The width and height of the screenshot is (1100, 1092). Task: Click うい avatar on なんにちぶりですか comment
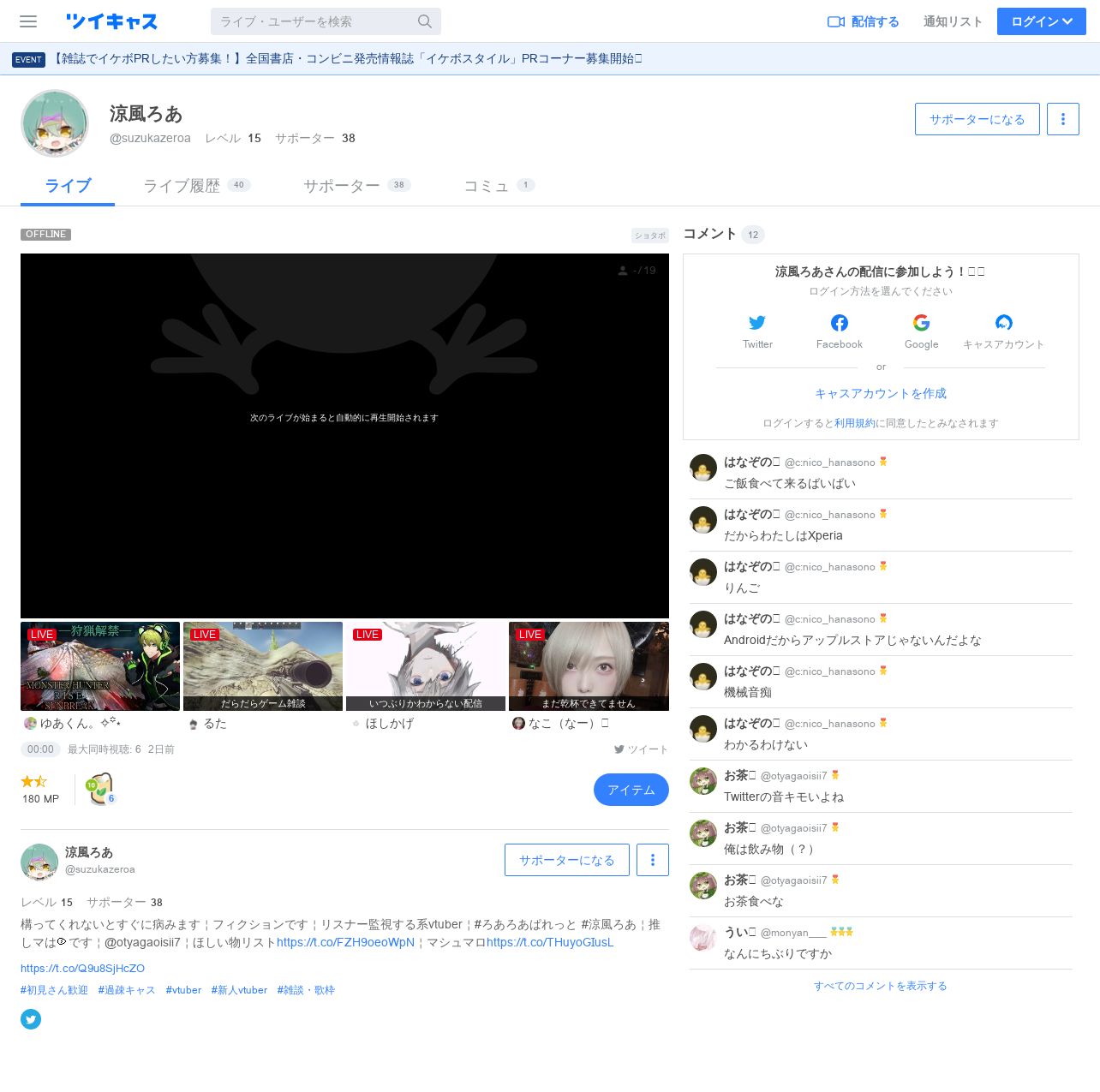pyautogui.click(x=703, y=938)
